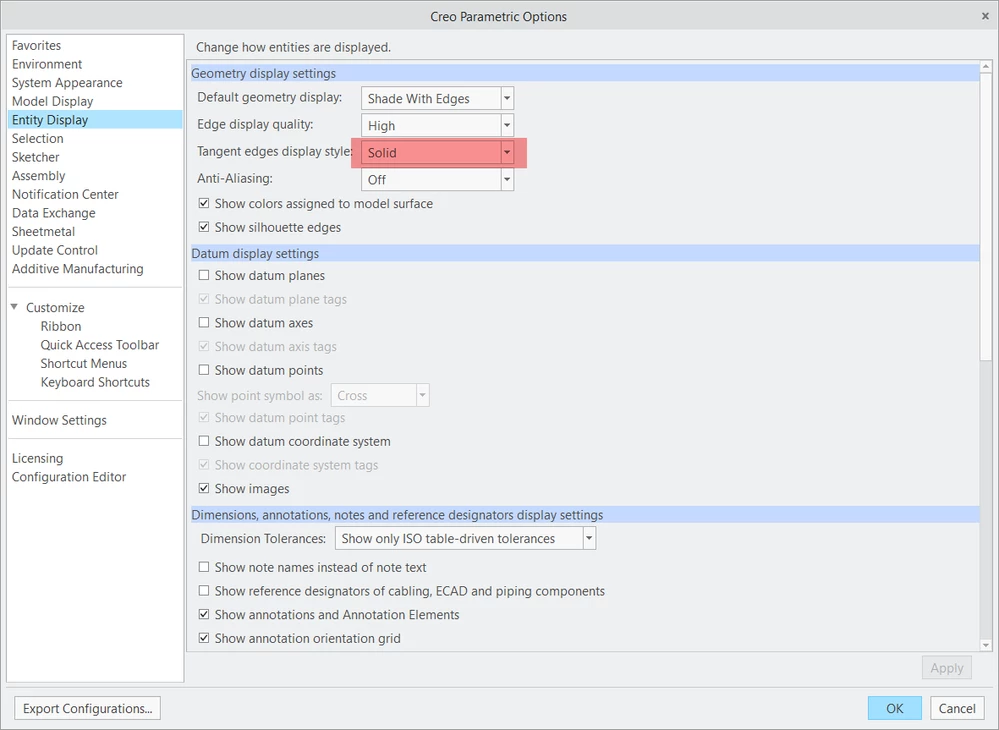Enable Show reference designators checkbox

pyautogui.click(x=204, y=590)
